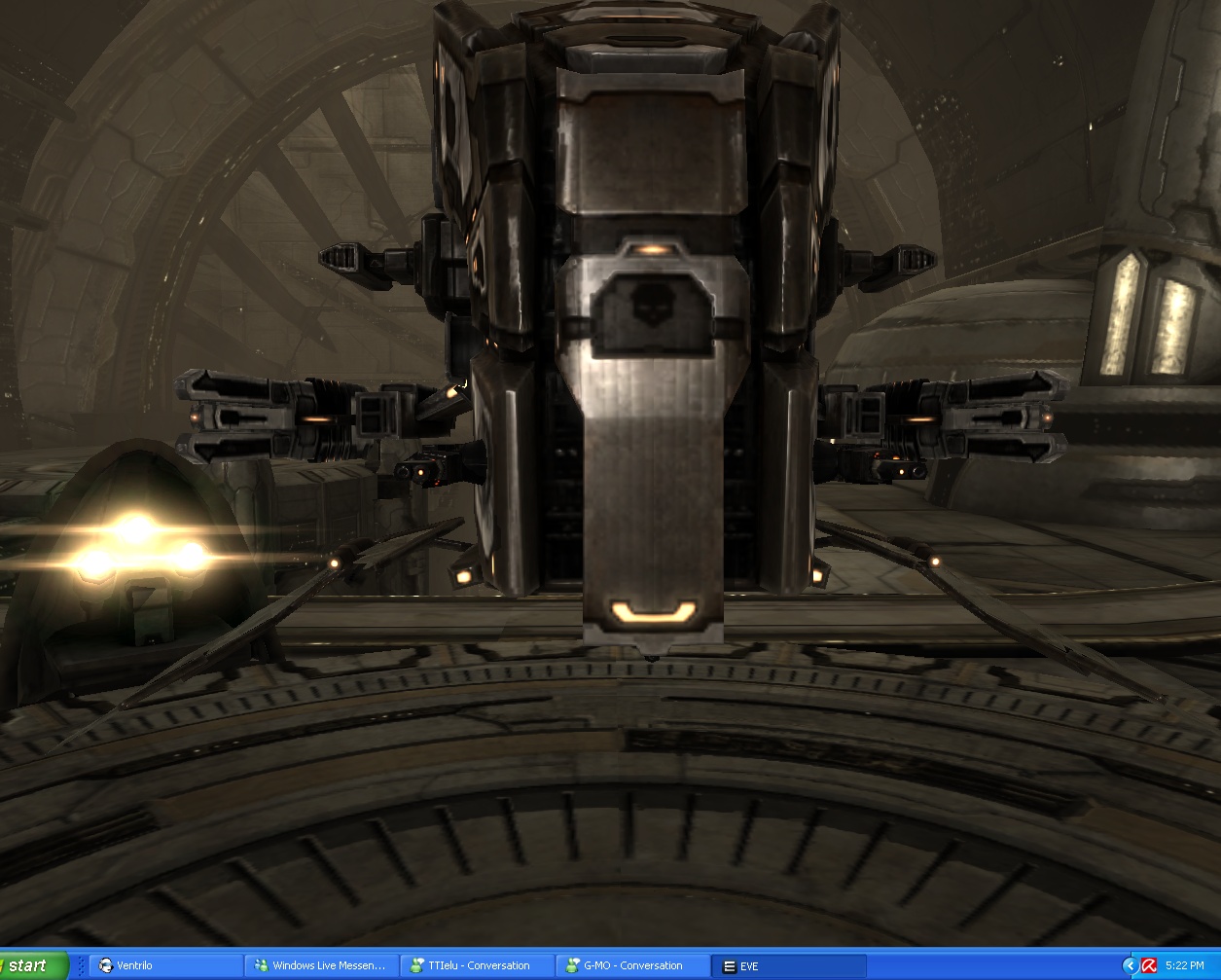
Task: Open Windows Live Messenger taskbar button
Action: 321,965
